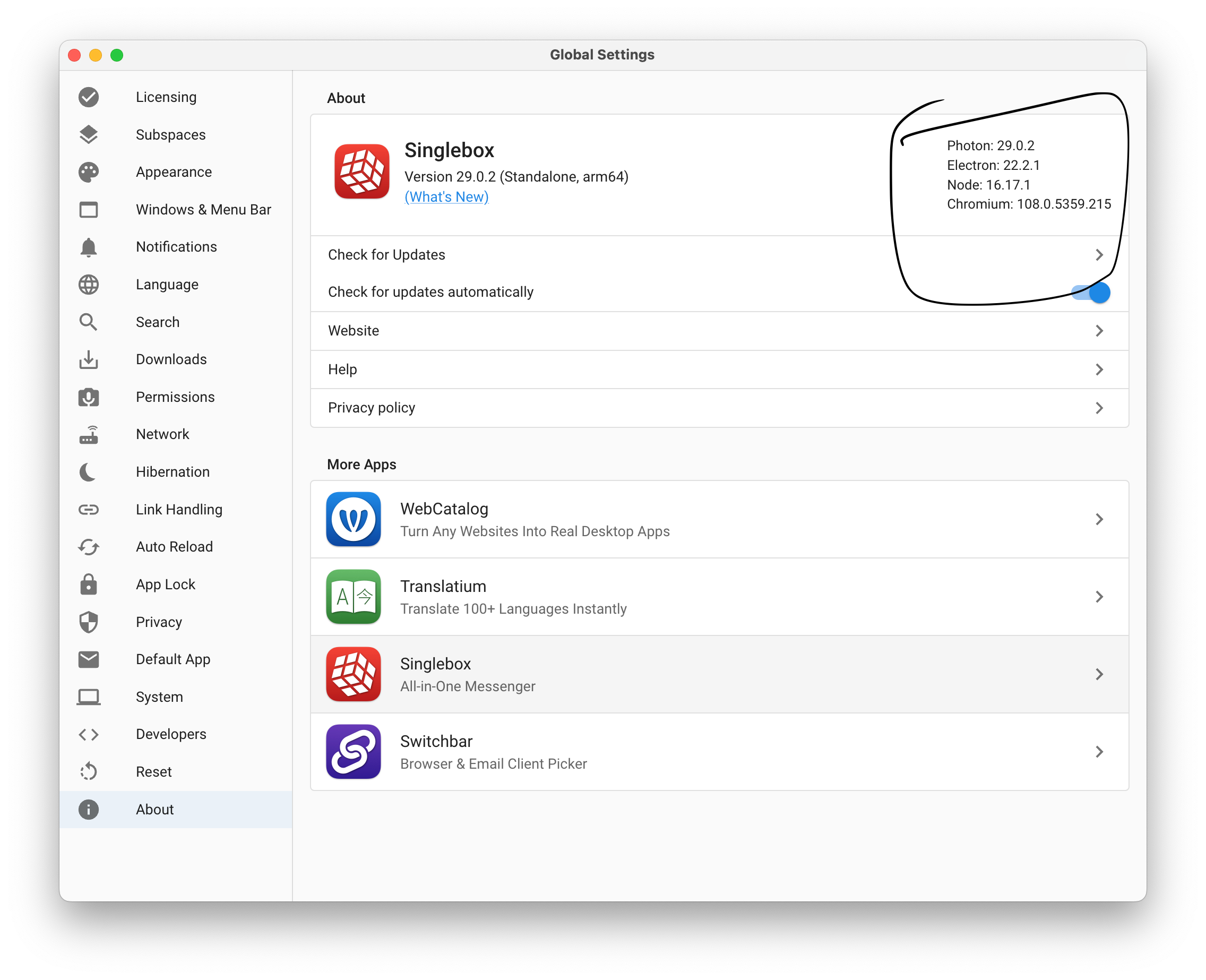Viewport: 1206px width, 980px height.
Task: Open Windows & Menu Bar settings
Action: (176, 210)
